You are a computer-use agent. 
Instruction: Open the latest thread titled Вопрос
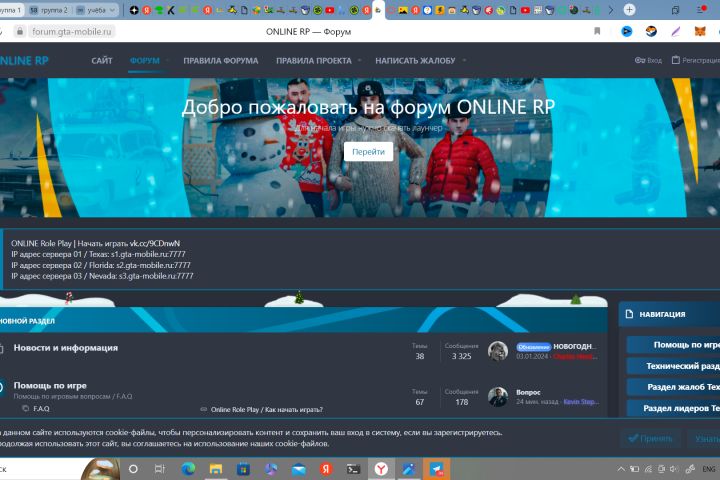coord(528,392)
